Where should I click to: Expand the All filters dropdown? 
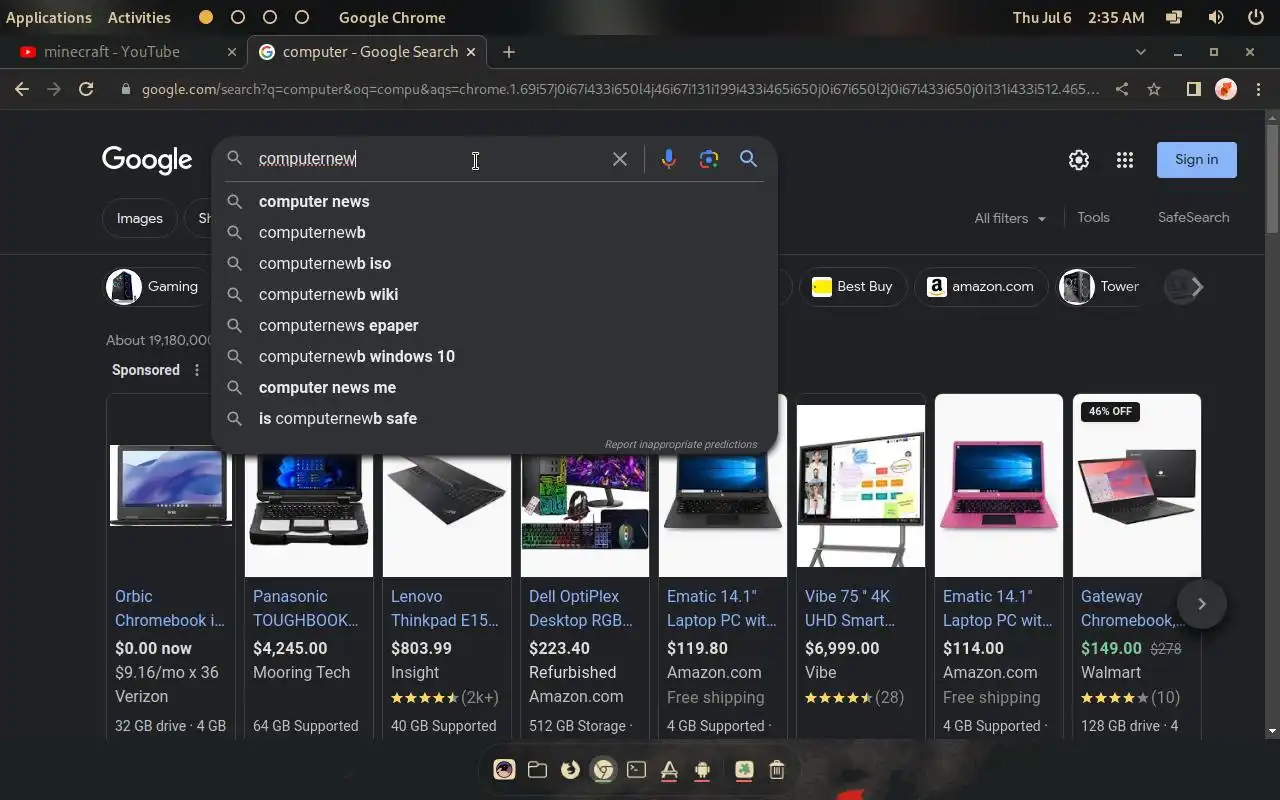coord(1010,218)
